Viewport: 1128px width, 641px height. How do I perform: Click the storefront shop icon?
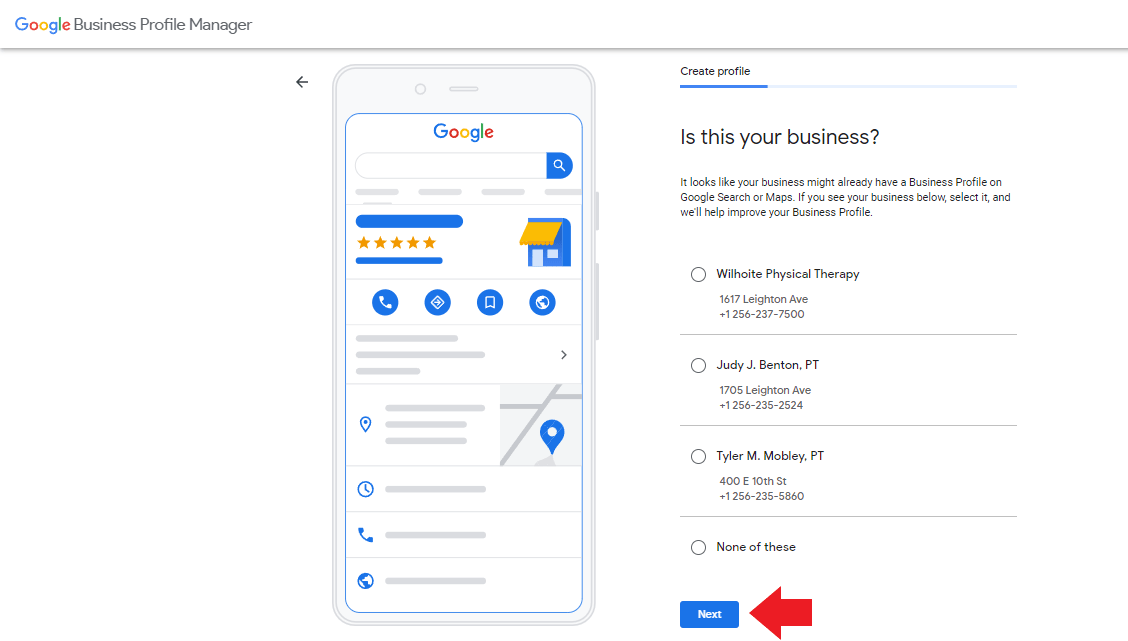pos(545,243)
